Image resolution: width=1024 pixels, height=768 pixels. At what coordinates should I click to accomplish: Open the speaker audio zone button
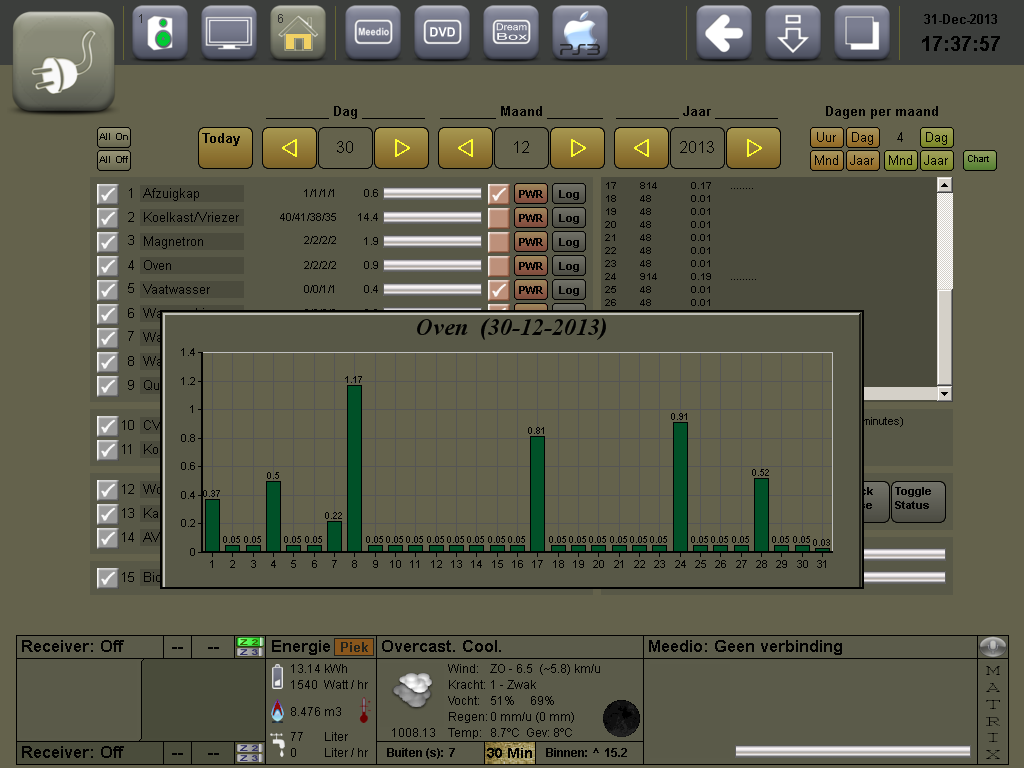click(x=160, y=32)
